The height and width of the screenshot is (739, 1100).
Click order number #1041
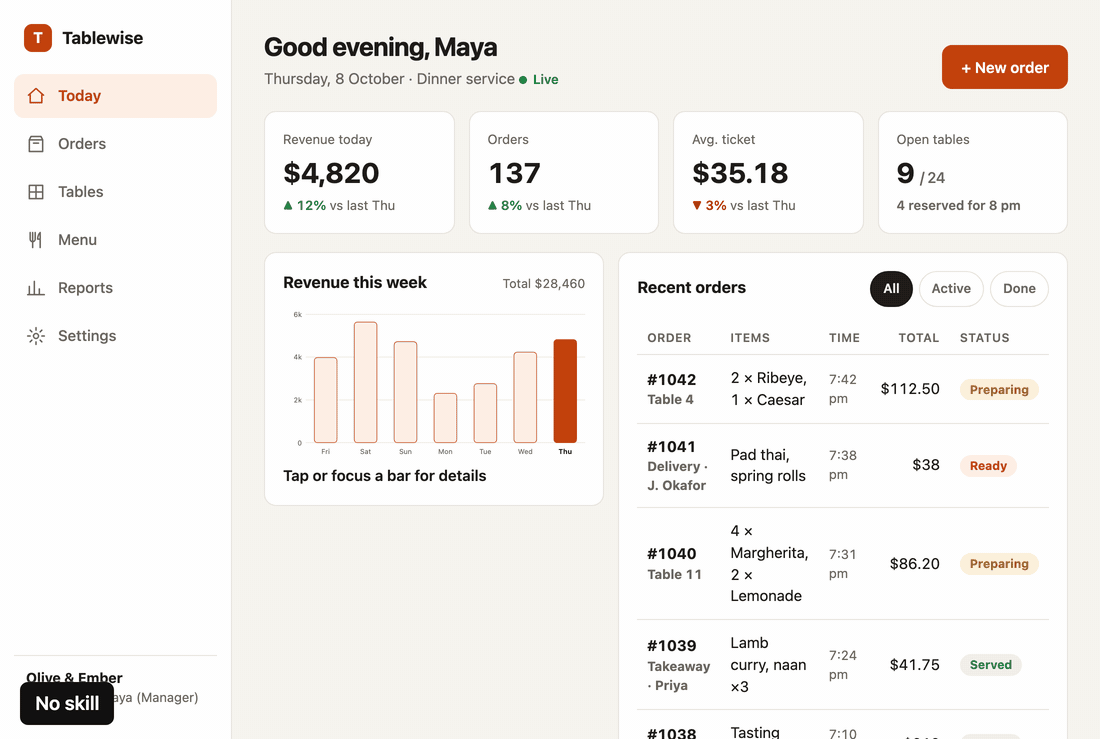coord(671,446)
